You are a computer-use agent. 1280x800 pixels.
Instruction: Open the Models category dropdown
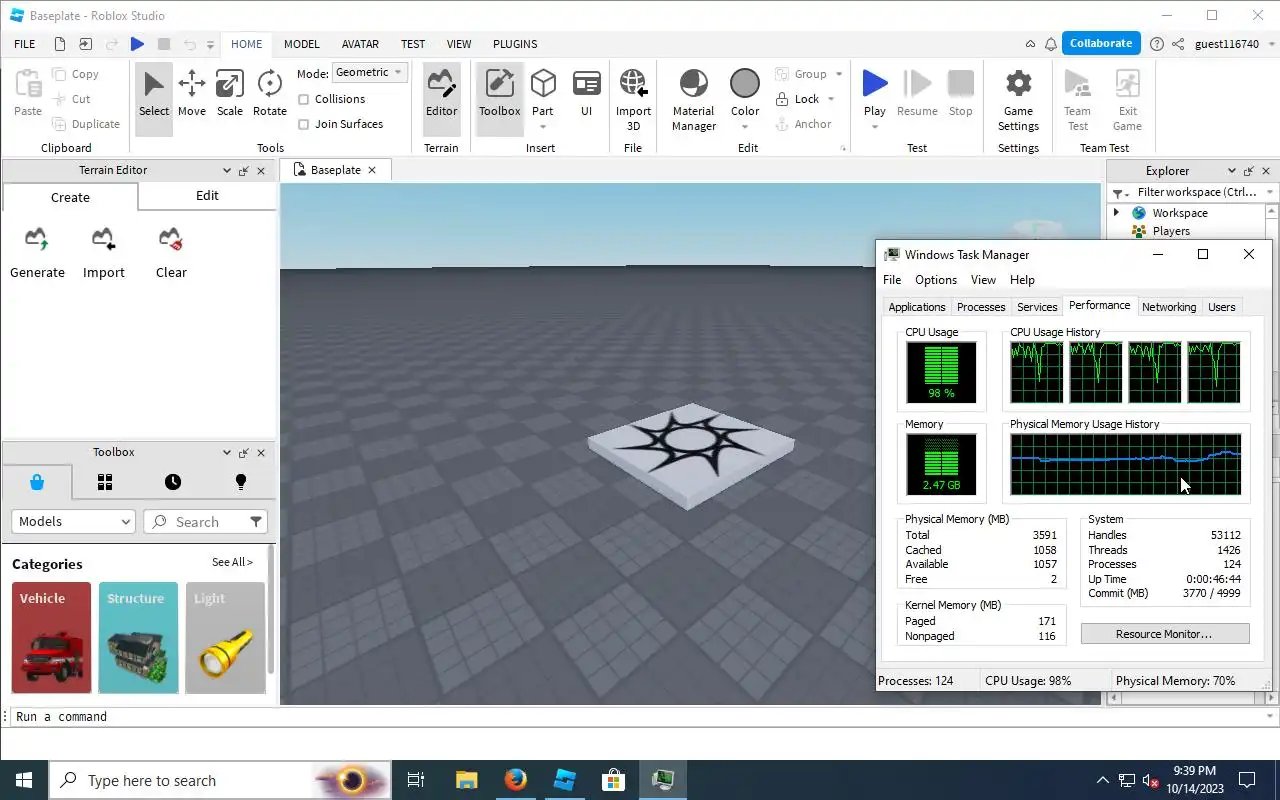pyautogui.click(x=73, y=521)
